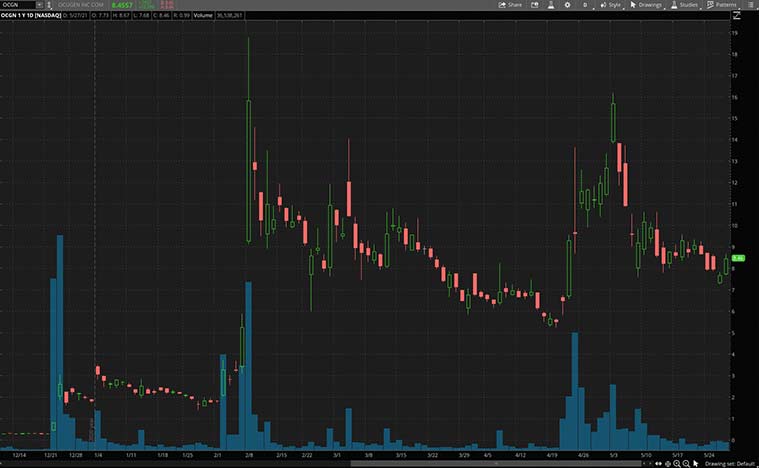Click the price axis toggle icon at right
Viewport: 759px width, 468px height.
(x=737, y=16)
